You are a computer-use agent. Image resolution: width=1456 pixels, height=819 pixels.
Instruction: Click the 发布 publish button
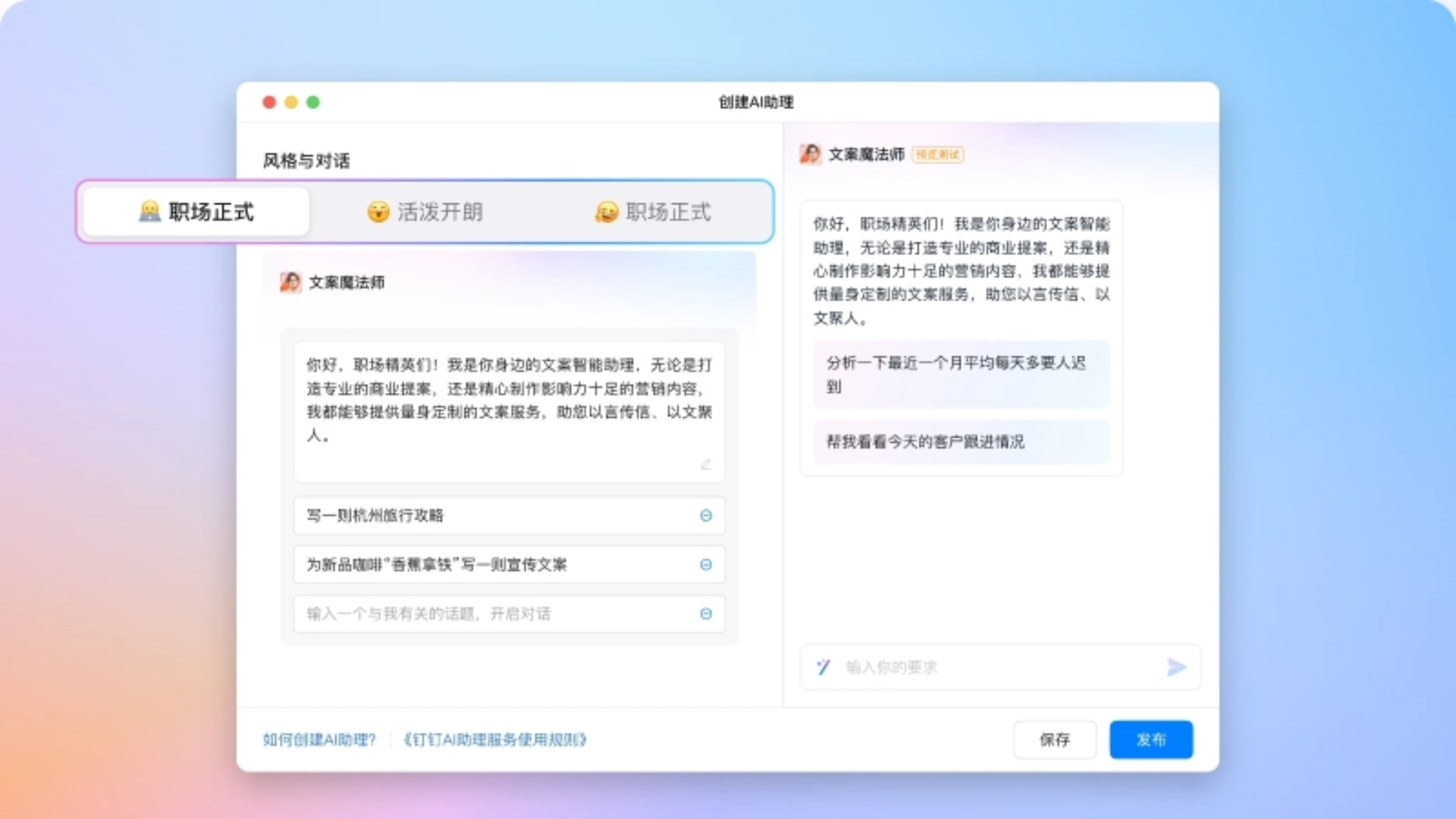point(1150,739)
